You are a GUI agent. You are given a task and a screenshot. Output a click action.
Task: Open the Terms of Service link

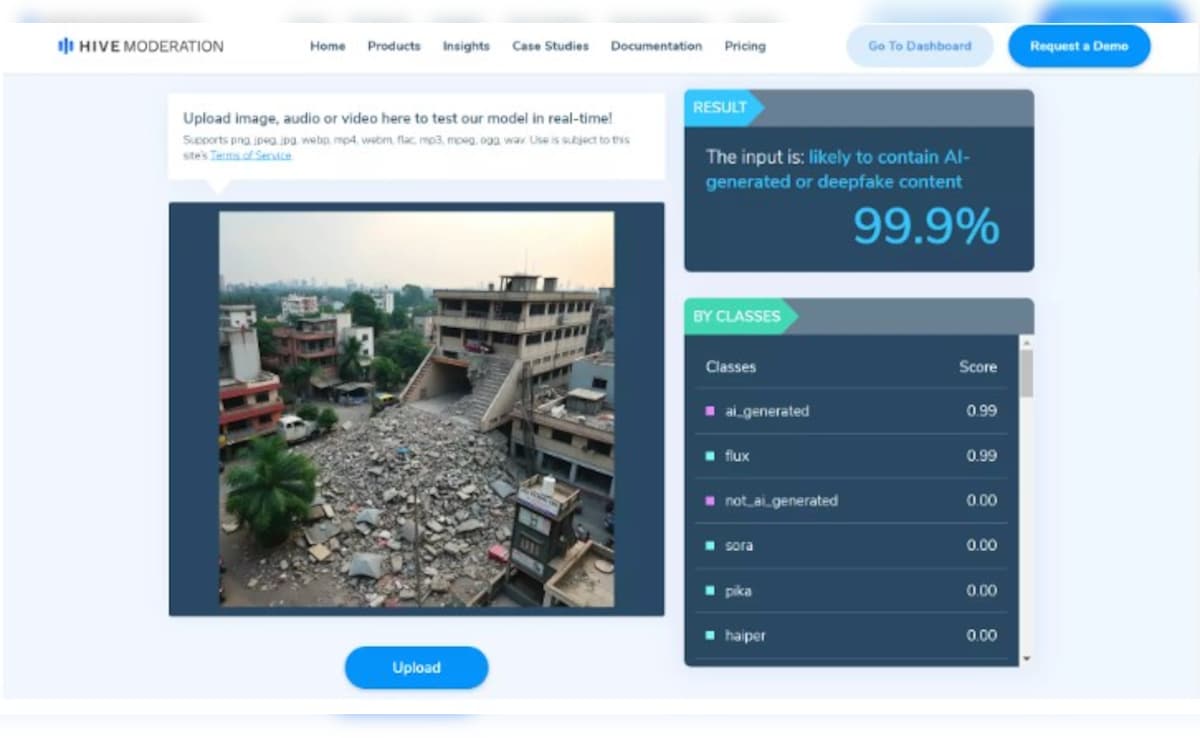[251, 156]
